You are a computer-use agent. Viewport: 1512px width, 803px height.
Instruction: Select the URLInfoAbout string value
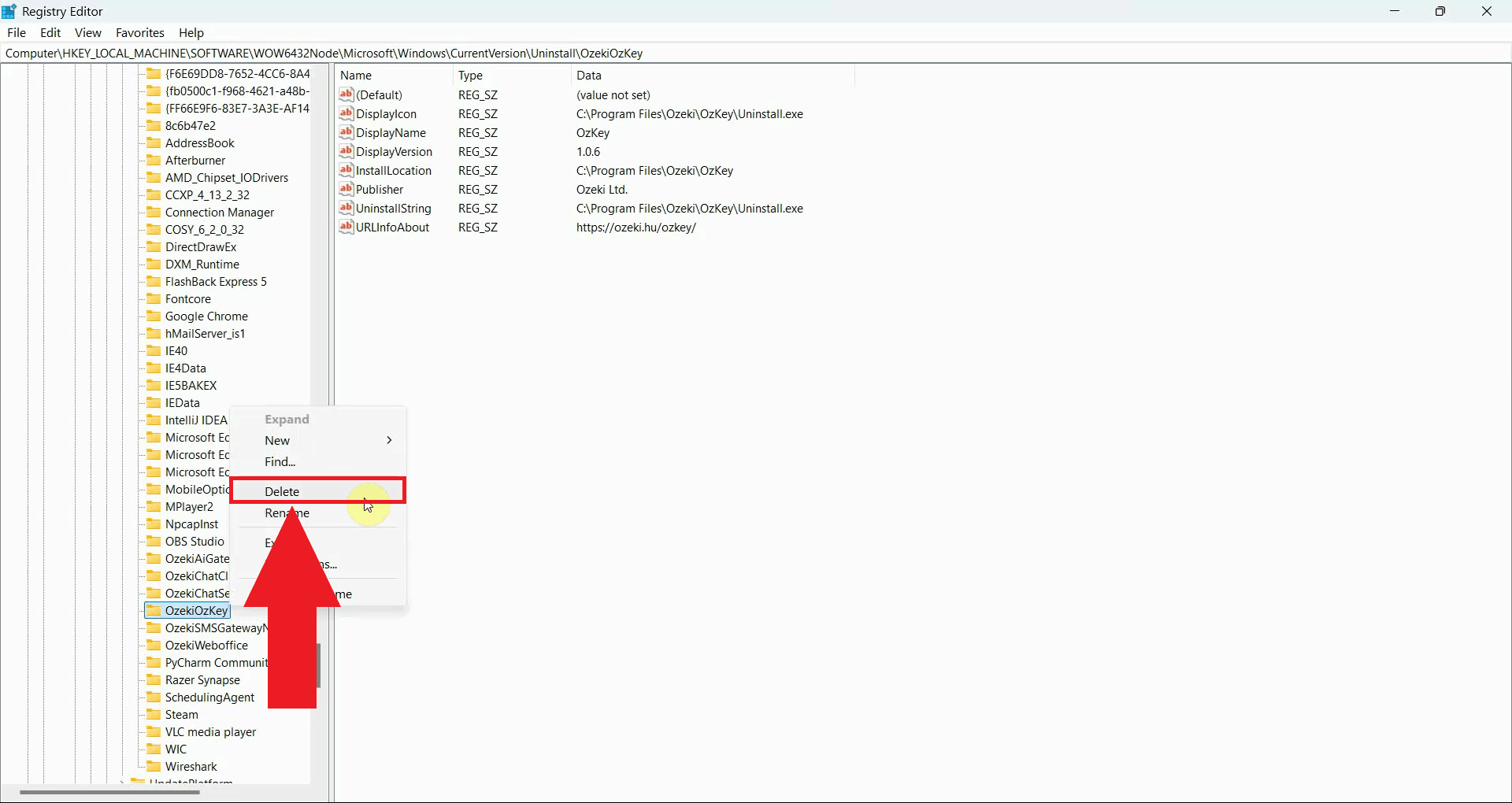[391, 228]
